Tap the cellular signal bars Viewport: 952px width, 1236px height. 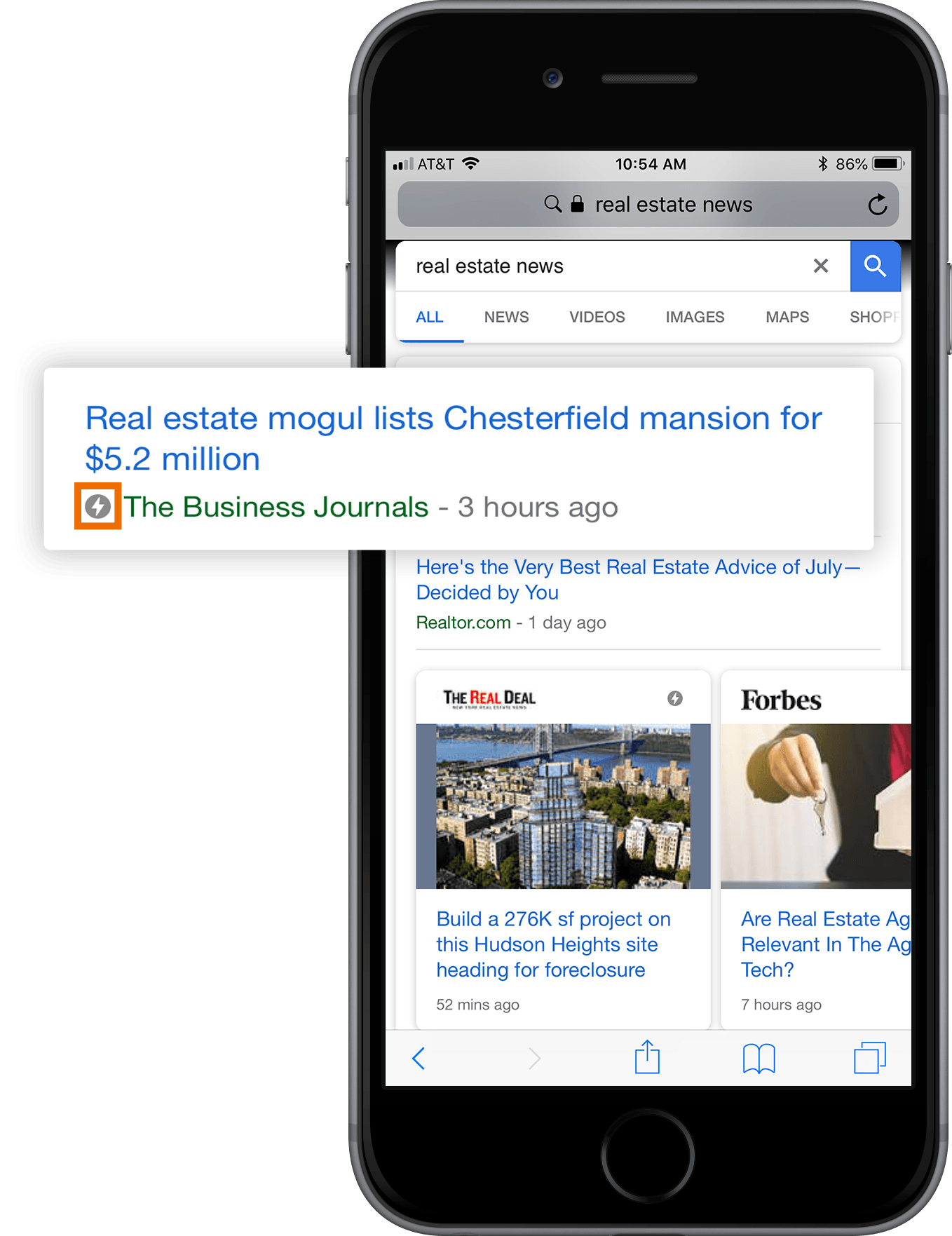403,164
